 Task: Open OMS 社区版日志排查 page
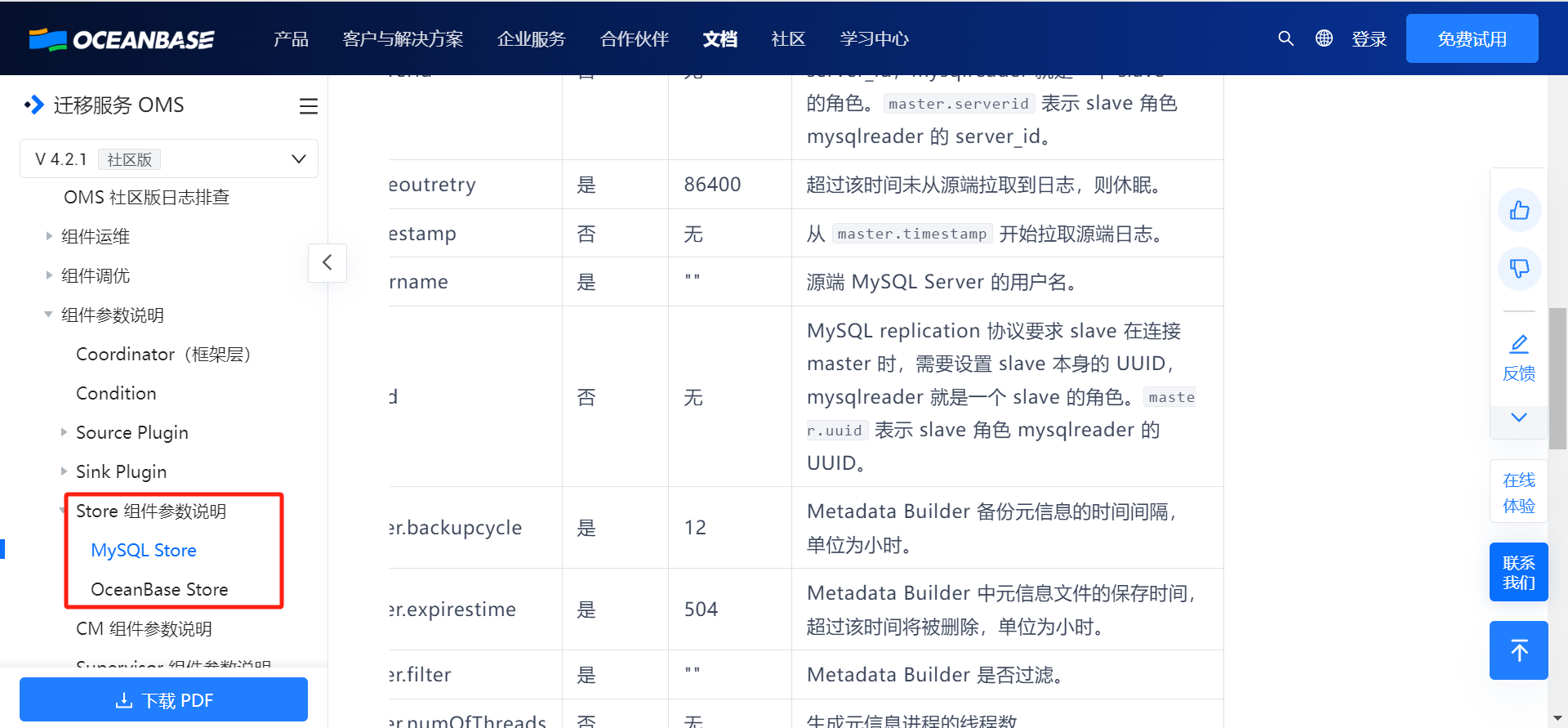pos(147,197)
